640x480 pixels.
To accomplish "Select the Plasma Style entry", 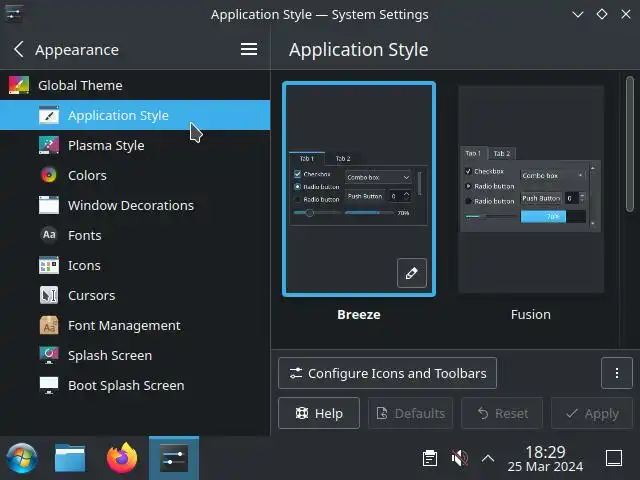I will 135,145.
